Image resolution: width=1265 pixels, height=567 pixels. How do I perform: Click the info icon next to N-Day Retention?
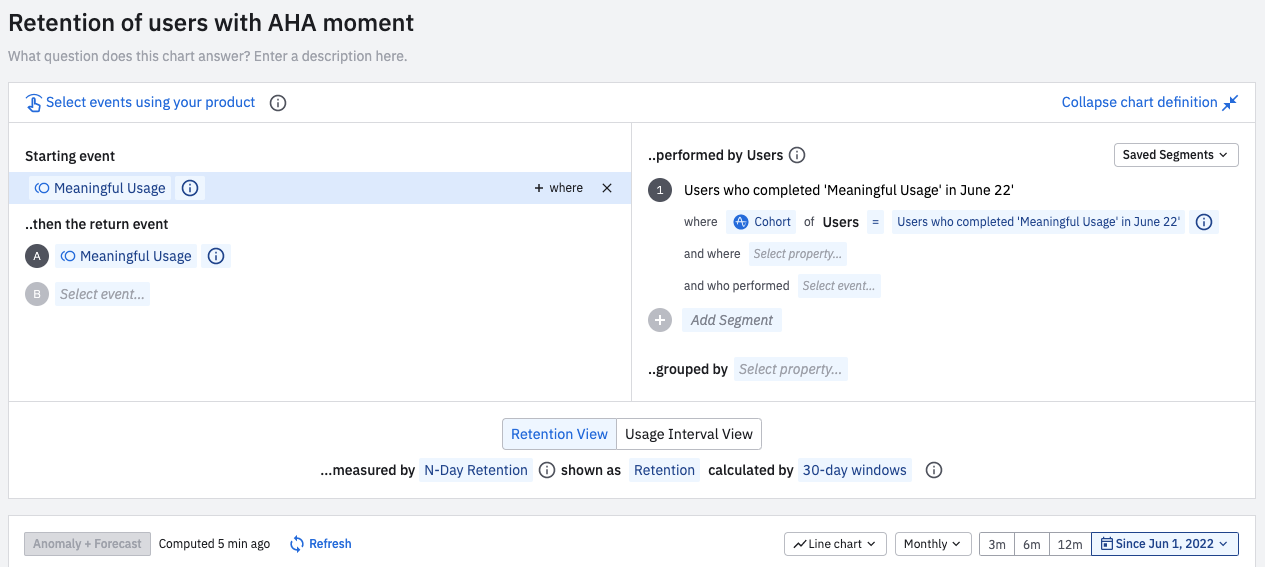(x=547, y=470)
